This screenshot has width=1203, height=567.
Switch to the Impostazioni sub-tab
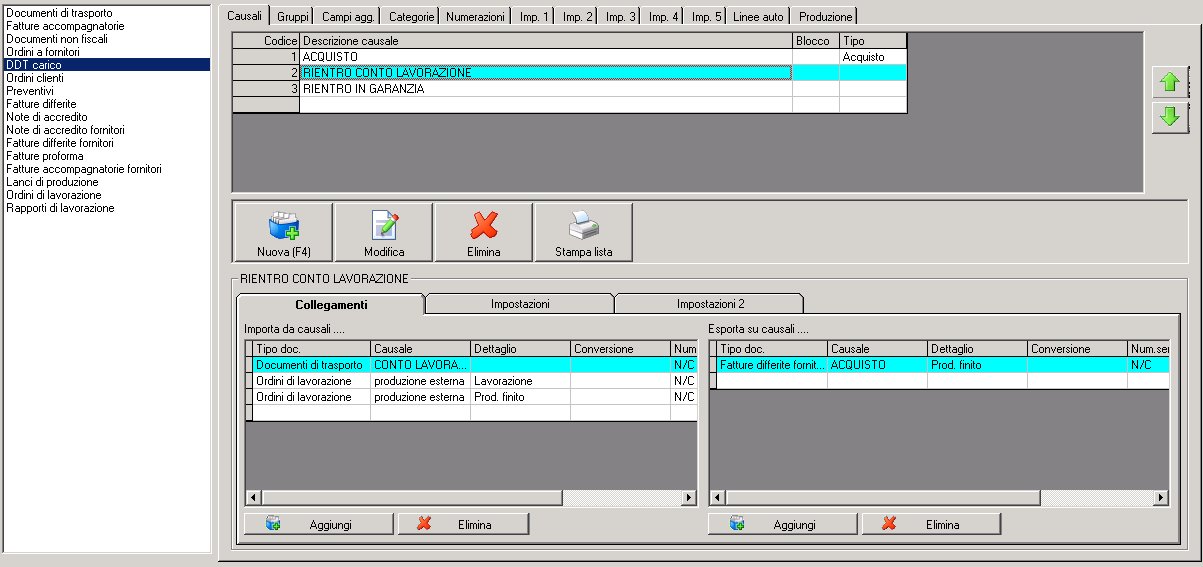point(520,303)
